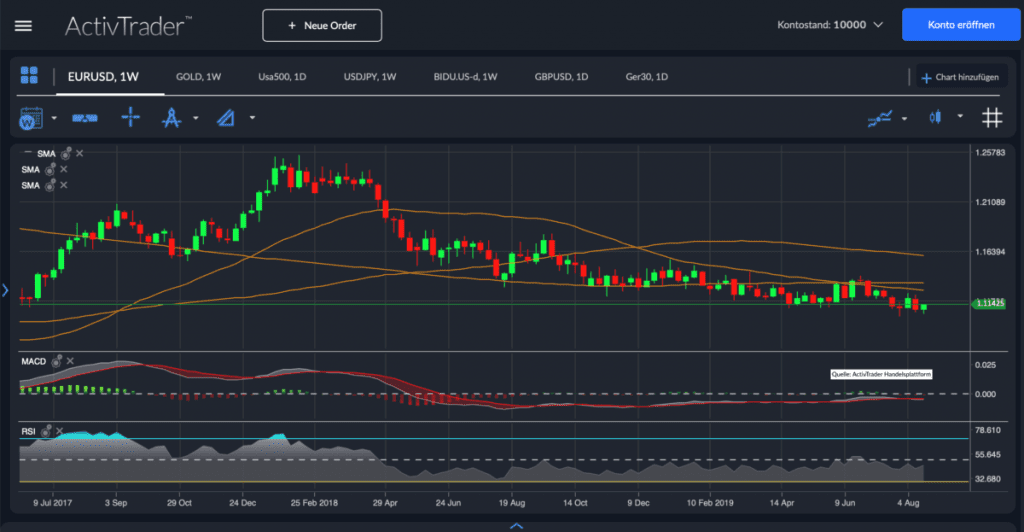Click the Kontostand: 10000 text
The width and height of the screenshot is (1024, 532).
(822, 25)
